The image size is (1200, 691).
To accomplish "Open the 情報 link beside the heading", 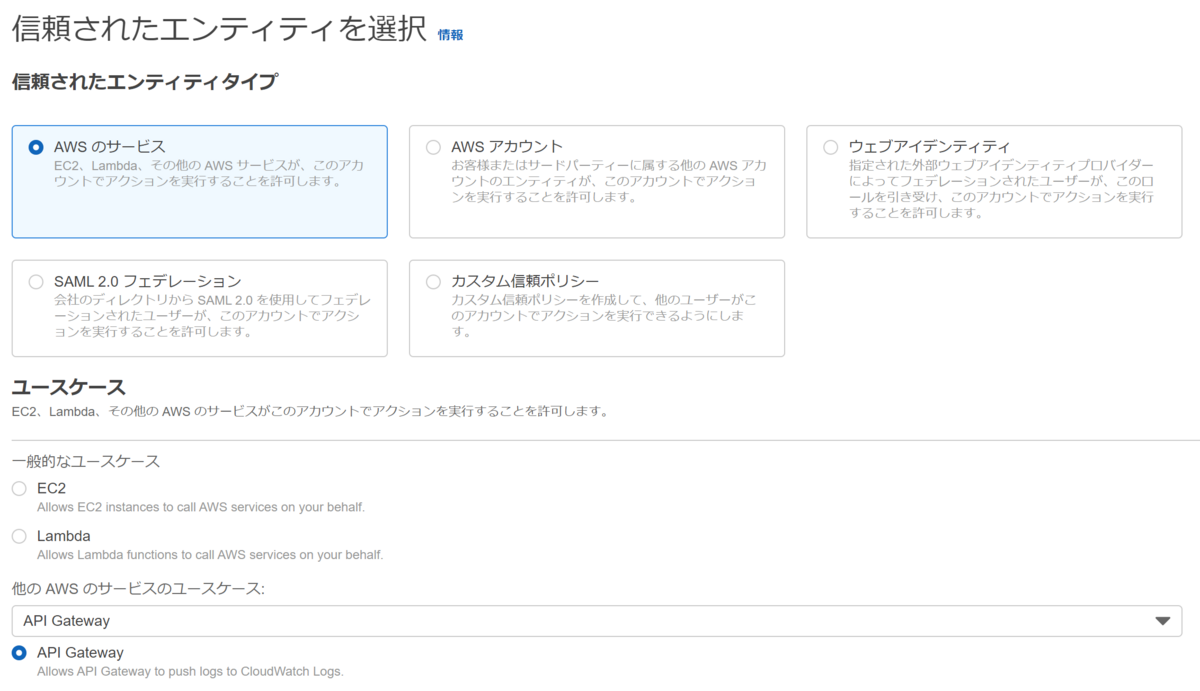I will point(450,35).
